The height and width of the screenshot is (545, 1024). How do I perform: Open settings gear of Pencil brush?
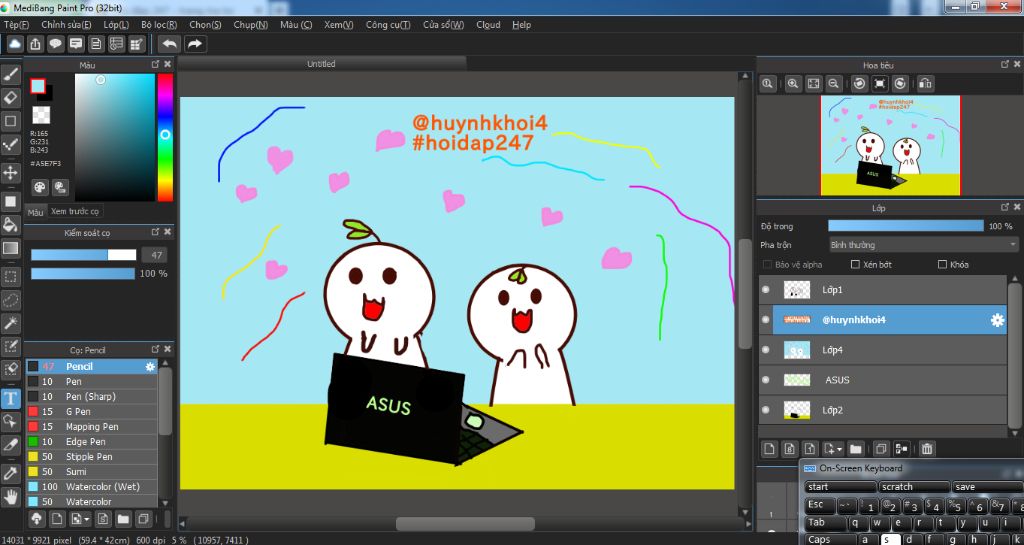click(150, 367)
